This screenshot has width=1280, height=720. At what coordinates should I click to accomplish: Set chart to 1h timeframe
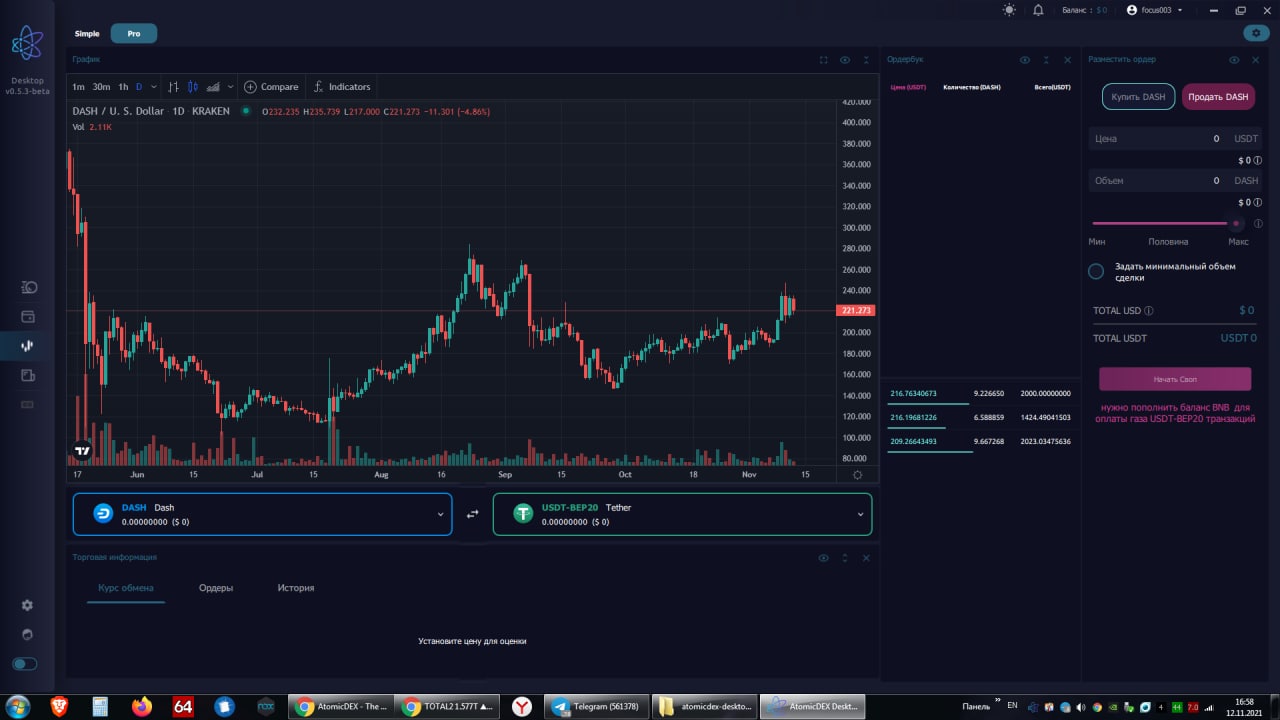click(x=123, y=87)
